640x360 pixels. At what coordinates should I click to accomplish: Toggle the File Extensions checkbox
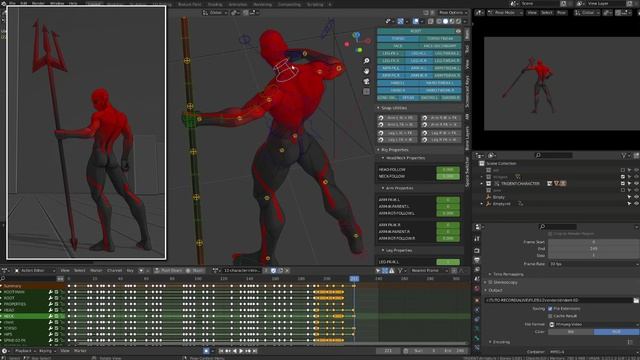pos(550,309)
